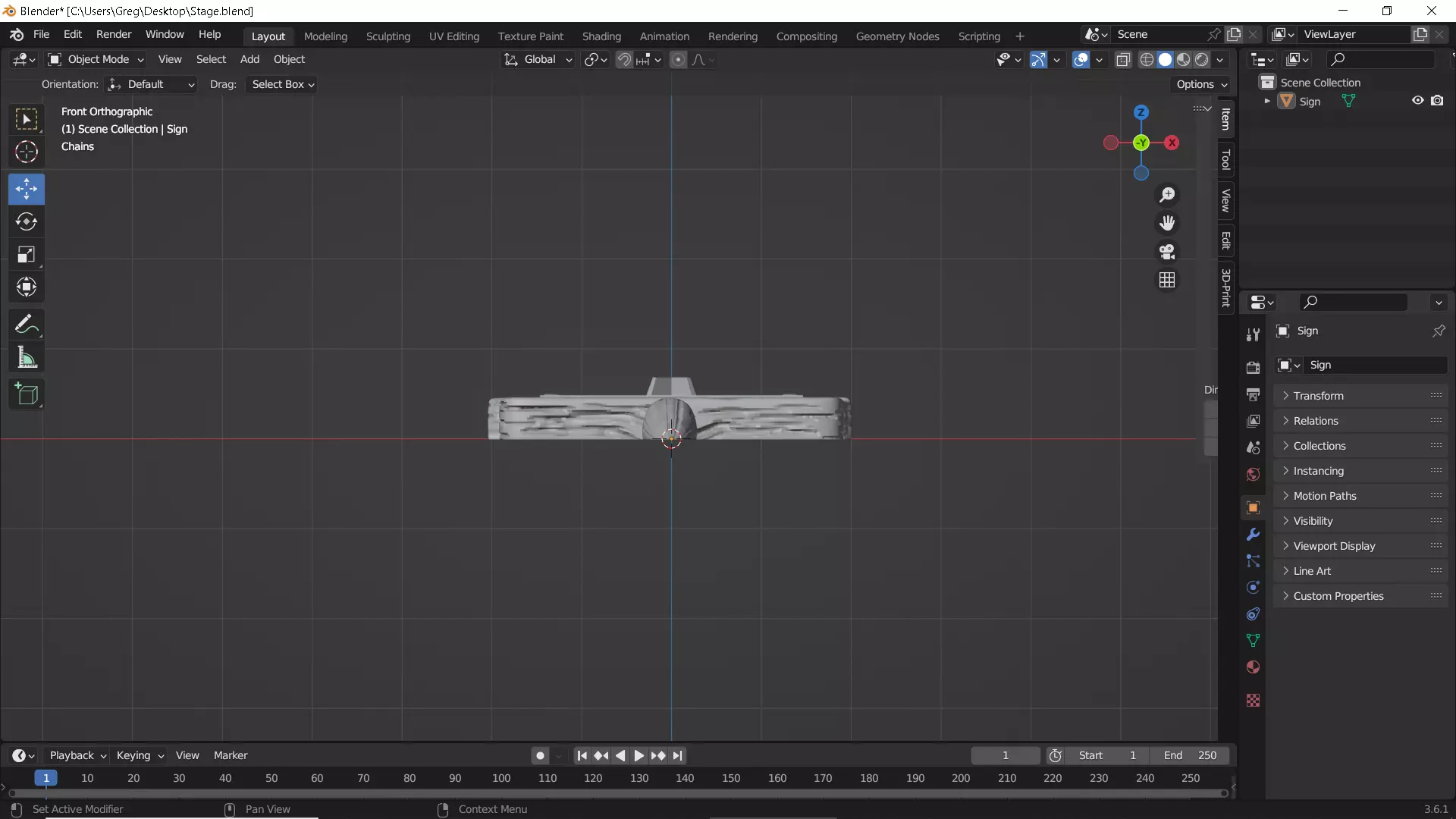Select the Scale tool
The image size is (1456, 819).
[27, 254]
